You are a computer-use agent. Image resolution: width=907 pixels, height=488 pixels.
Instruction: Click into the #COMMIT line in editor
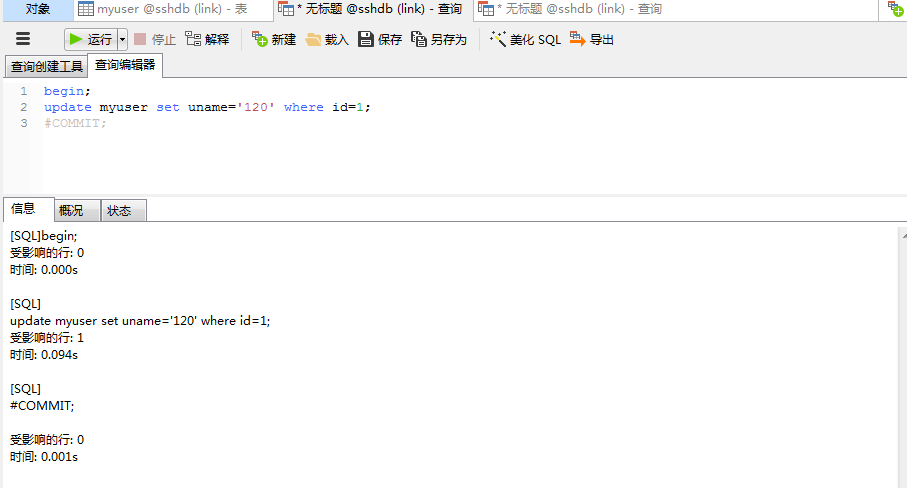(75, 123)
